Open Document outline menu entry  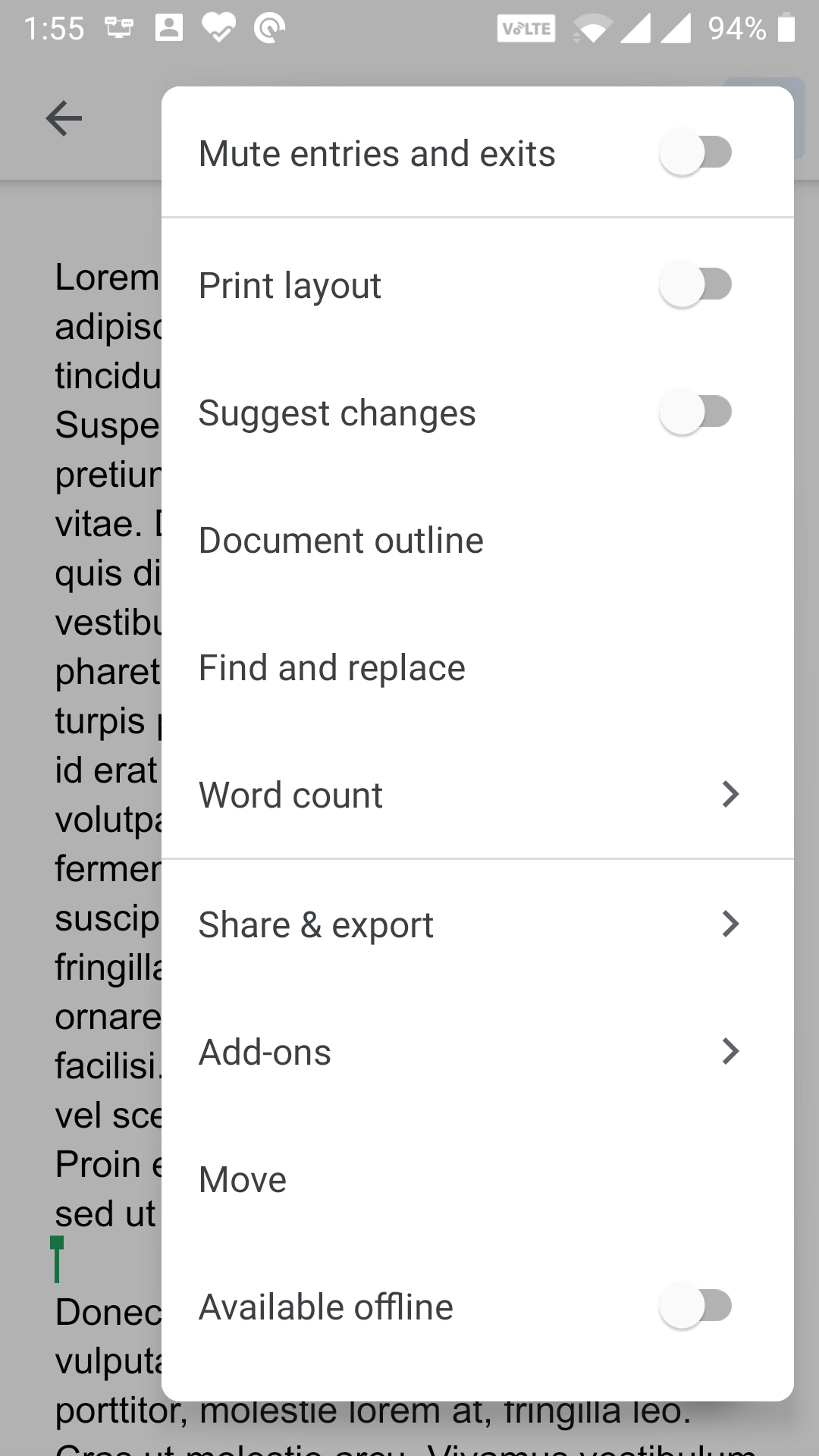point(341,541)
